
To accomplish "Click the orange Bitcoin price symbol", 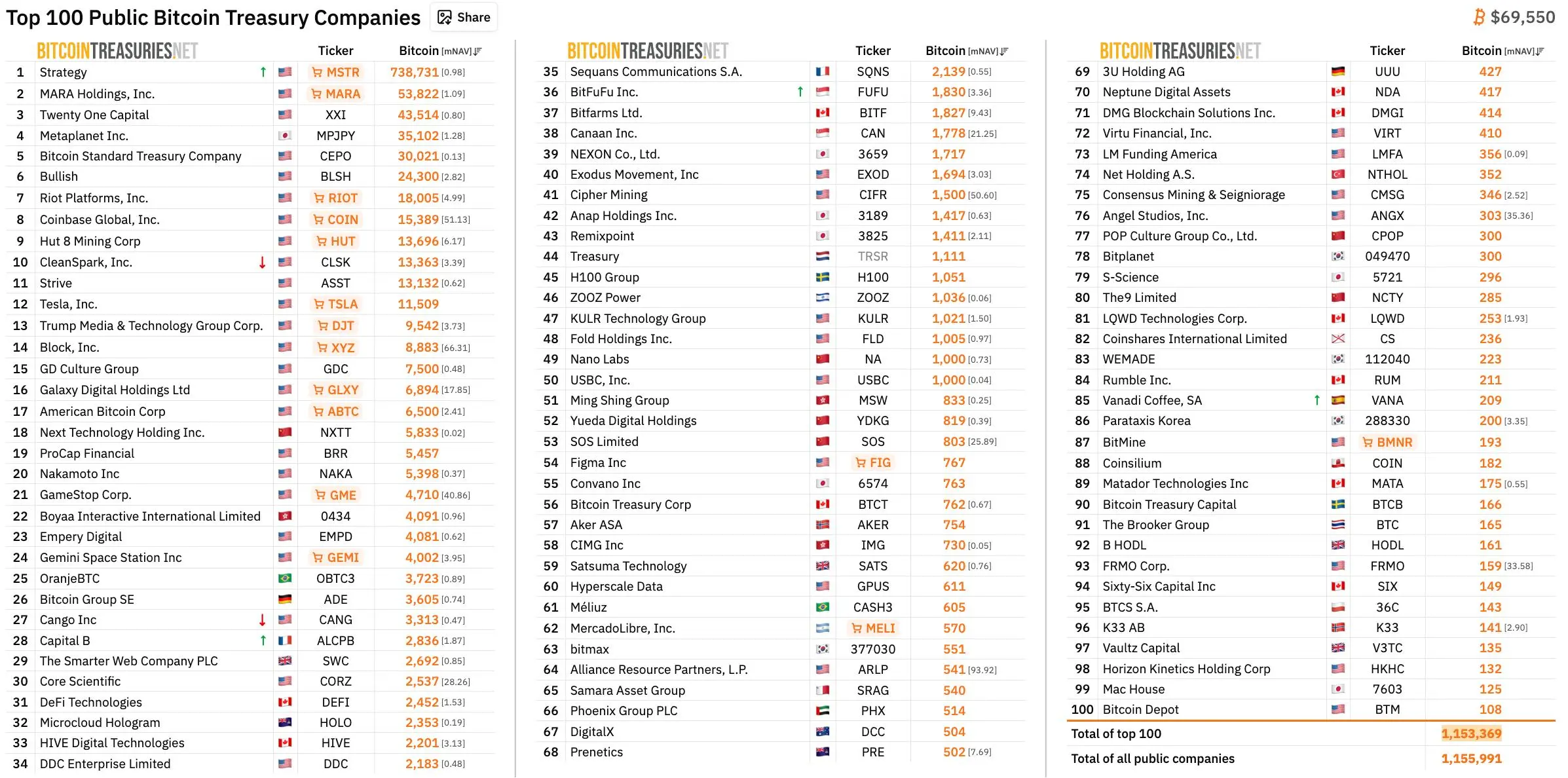I will (1479, 17).
